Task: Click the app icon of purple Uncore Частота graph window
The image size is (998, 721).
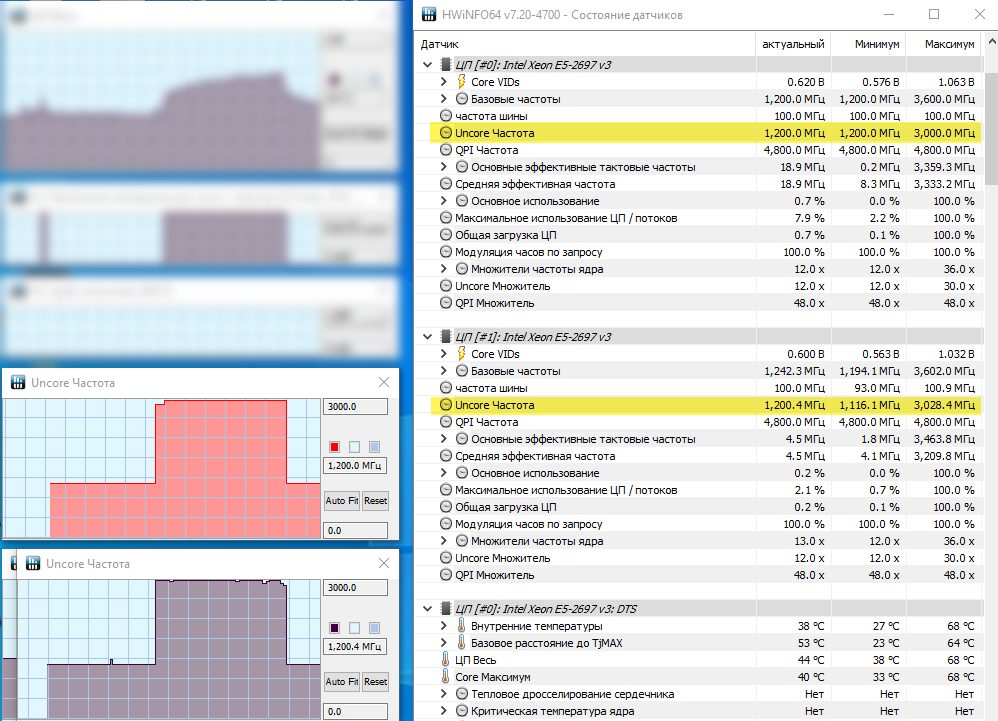Action: [x=33, y=563]
